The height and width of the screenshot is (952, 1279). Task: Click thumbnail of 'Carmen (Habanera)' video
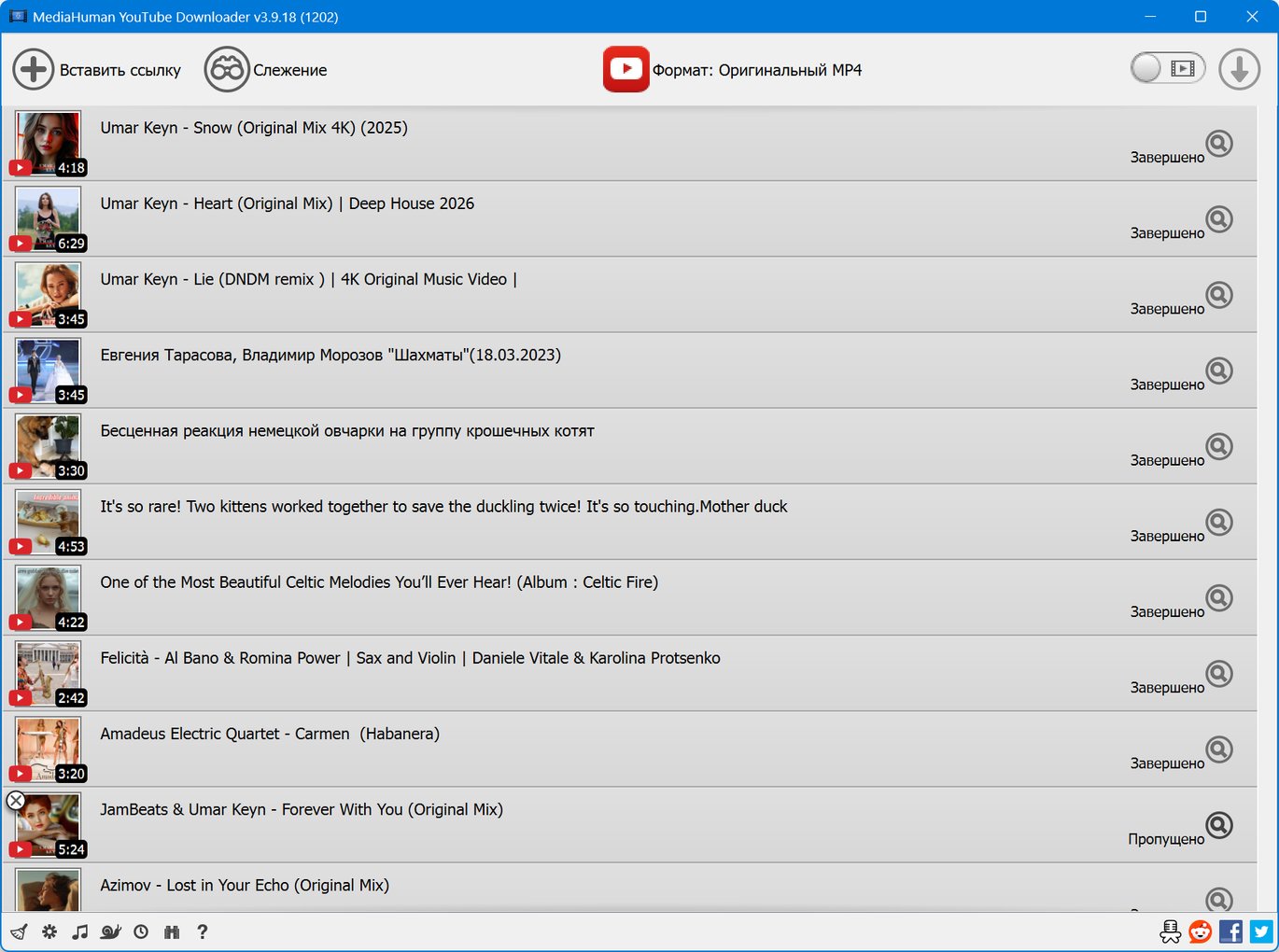point(49,749)
